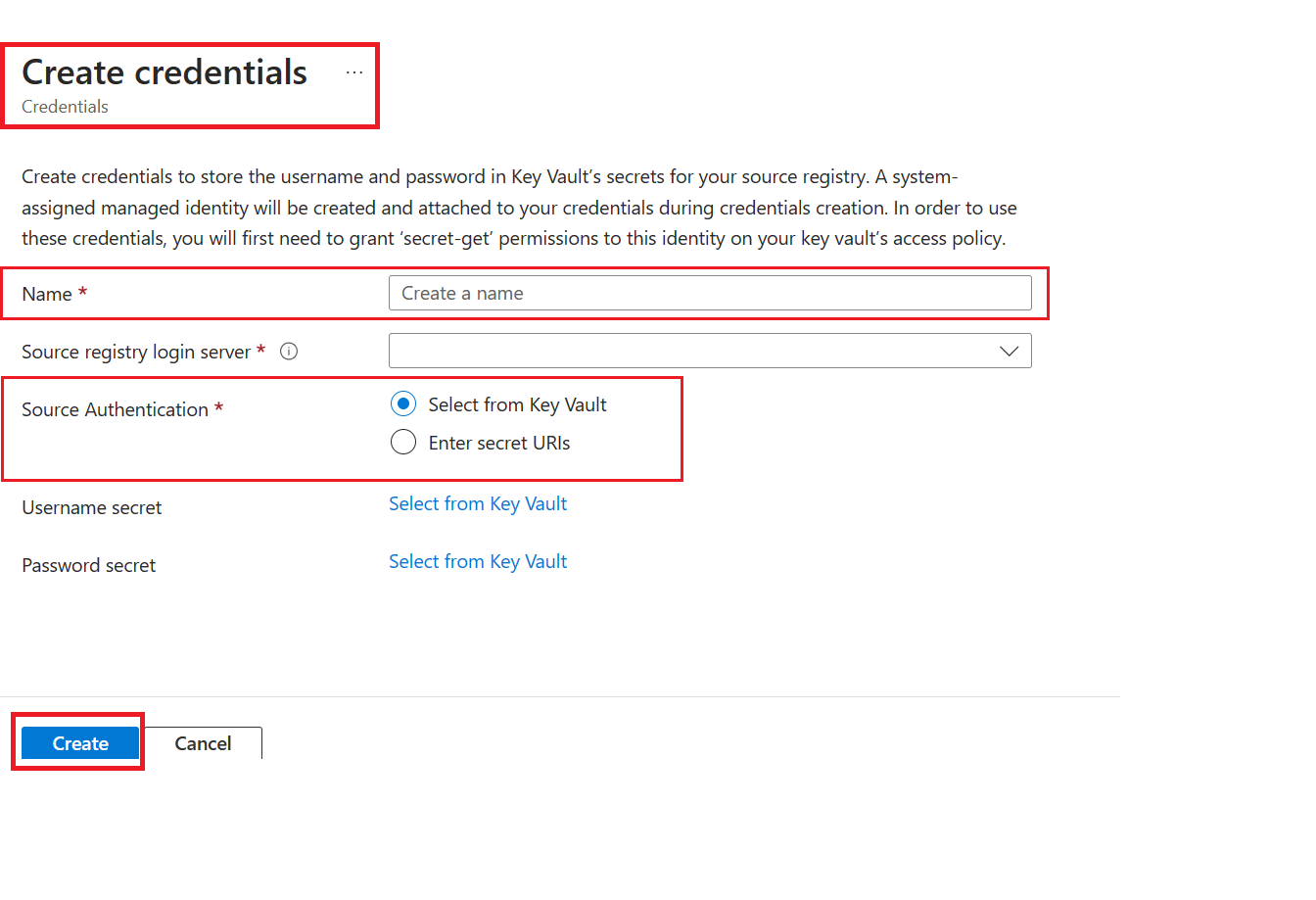Click the description paragraph about Key Vault secrets
This screenshot has height=900, width=1316.
click(519, 208)
